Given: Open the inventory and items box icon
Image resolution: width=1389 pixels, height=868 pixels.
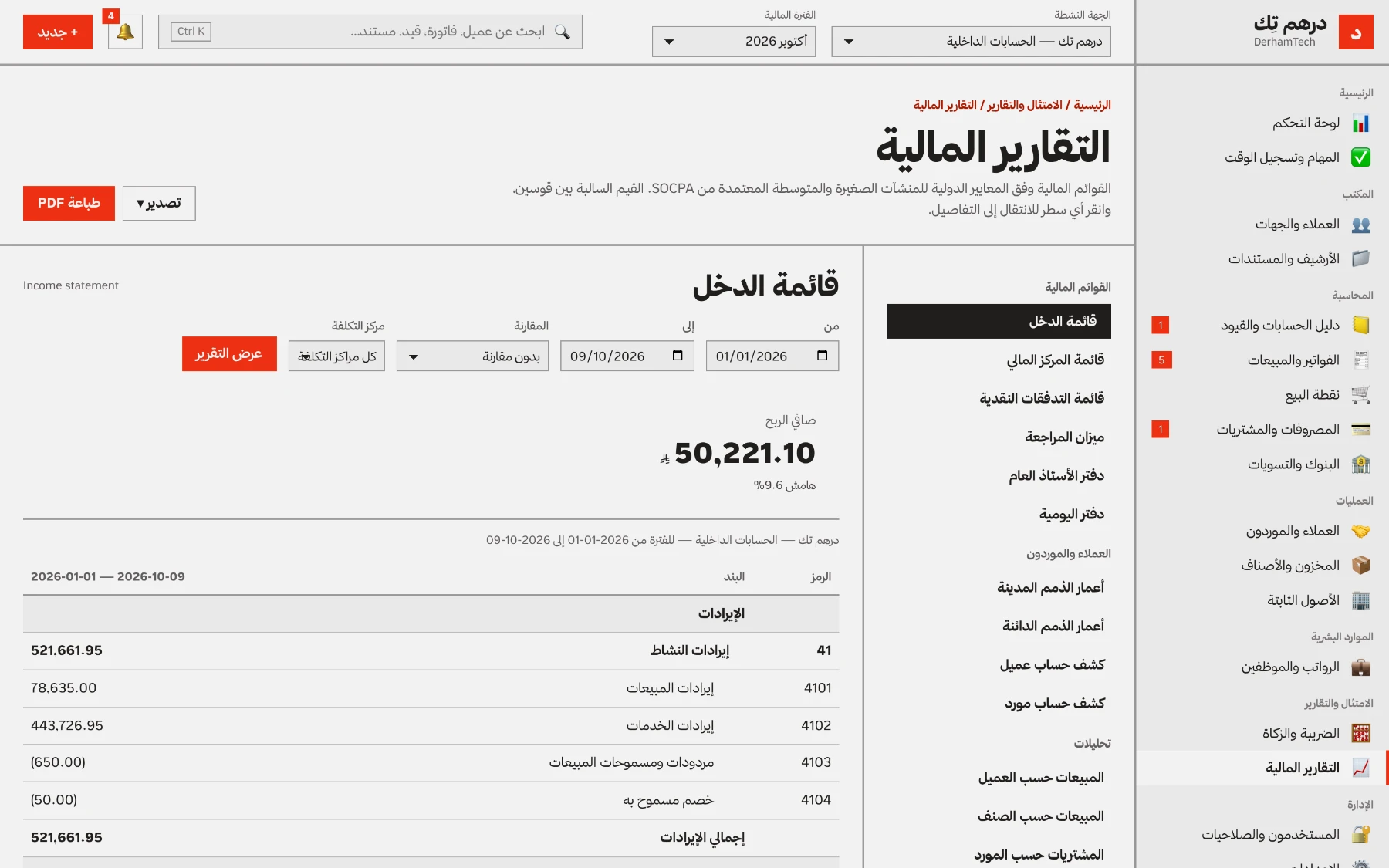Looking at the screenshot, I should (1360, 566).
